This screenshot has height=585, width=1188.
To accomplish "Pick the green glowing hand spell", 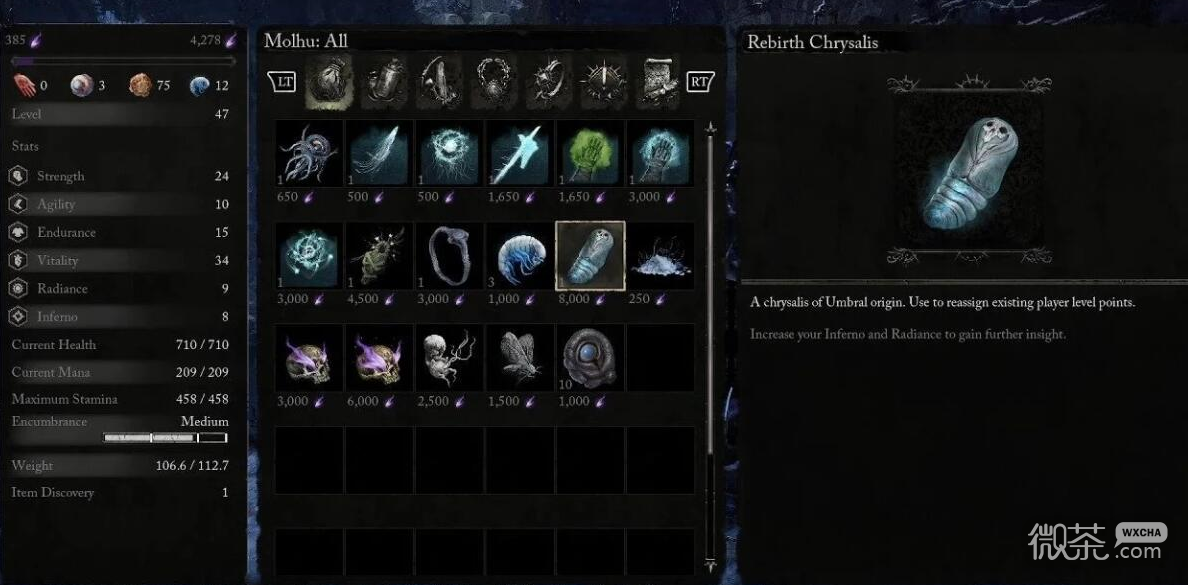I will click(590, 154).
